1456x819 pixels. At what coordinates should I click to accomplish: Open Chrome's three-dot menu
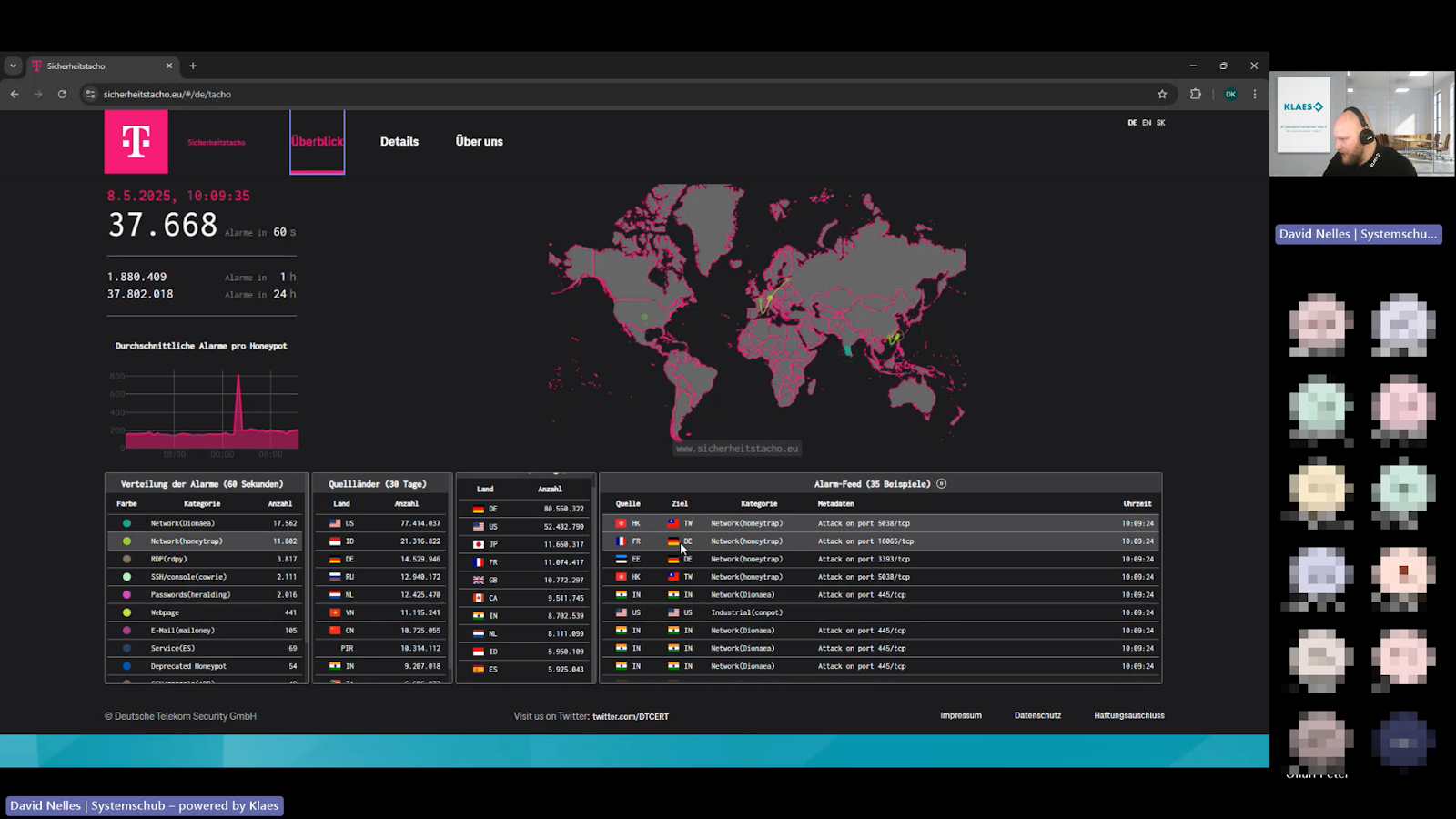1255,94
